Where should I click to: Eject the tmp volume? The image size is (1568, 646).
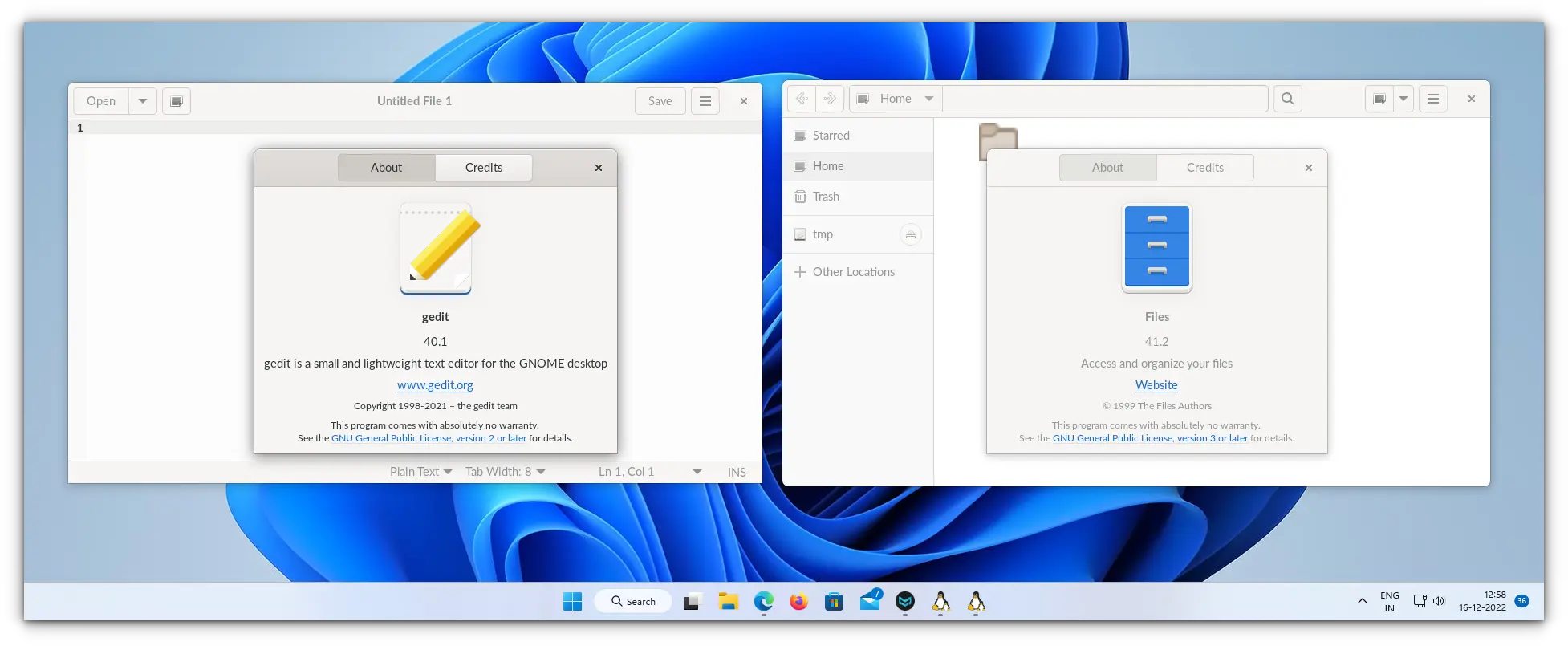pyautogui.click(x=910, y=234)
